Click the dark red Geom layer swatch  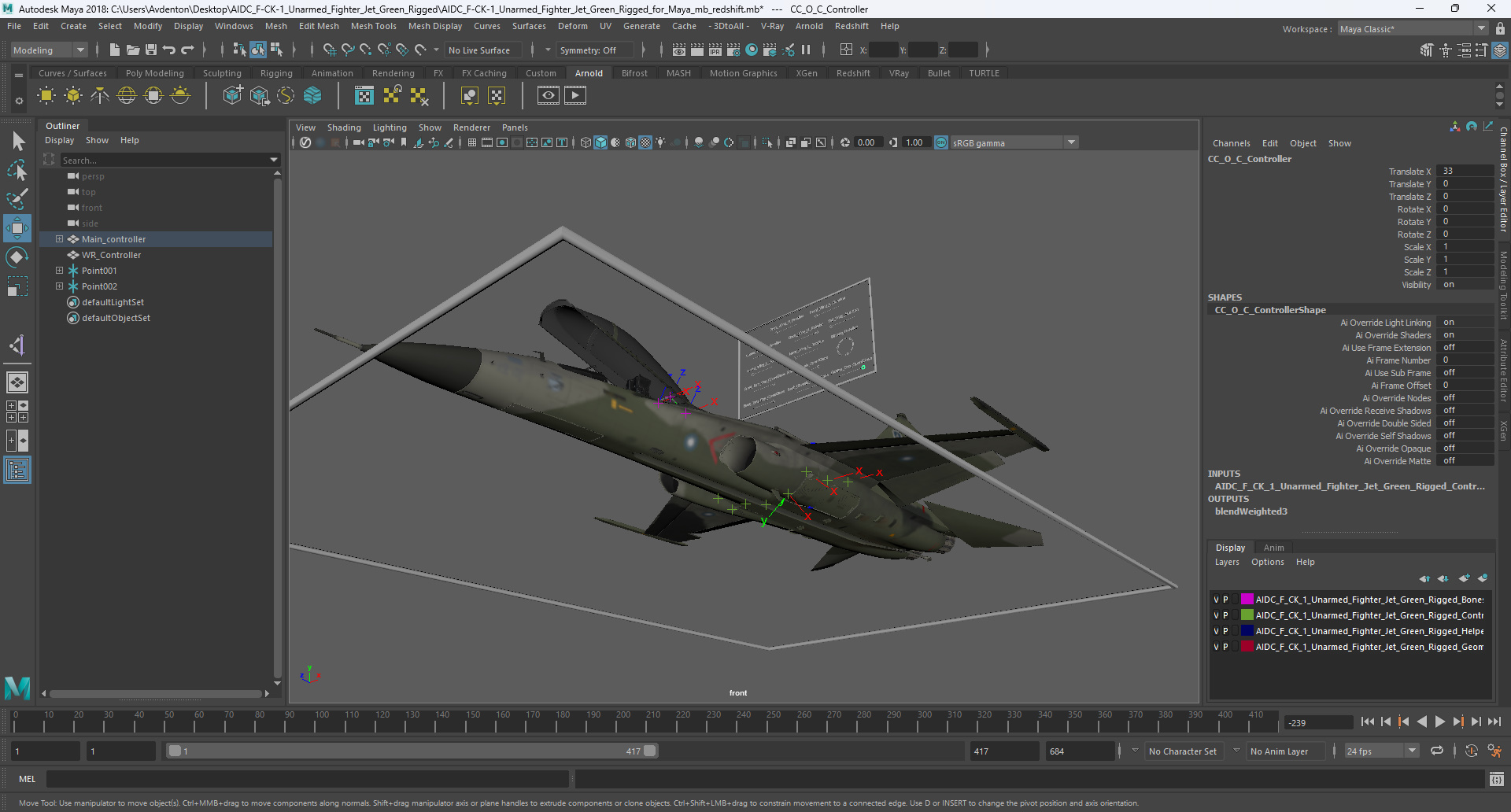click(1247, 647)
